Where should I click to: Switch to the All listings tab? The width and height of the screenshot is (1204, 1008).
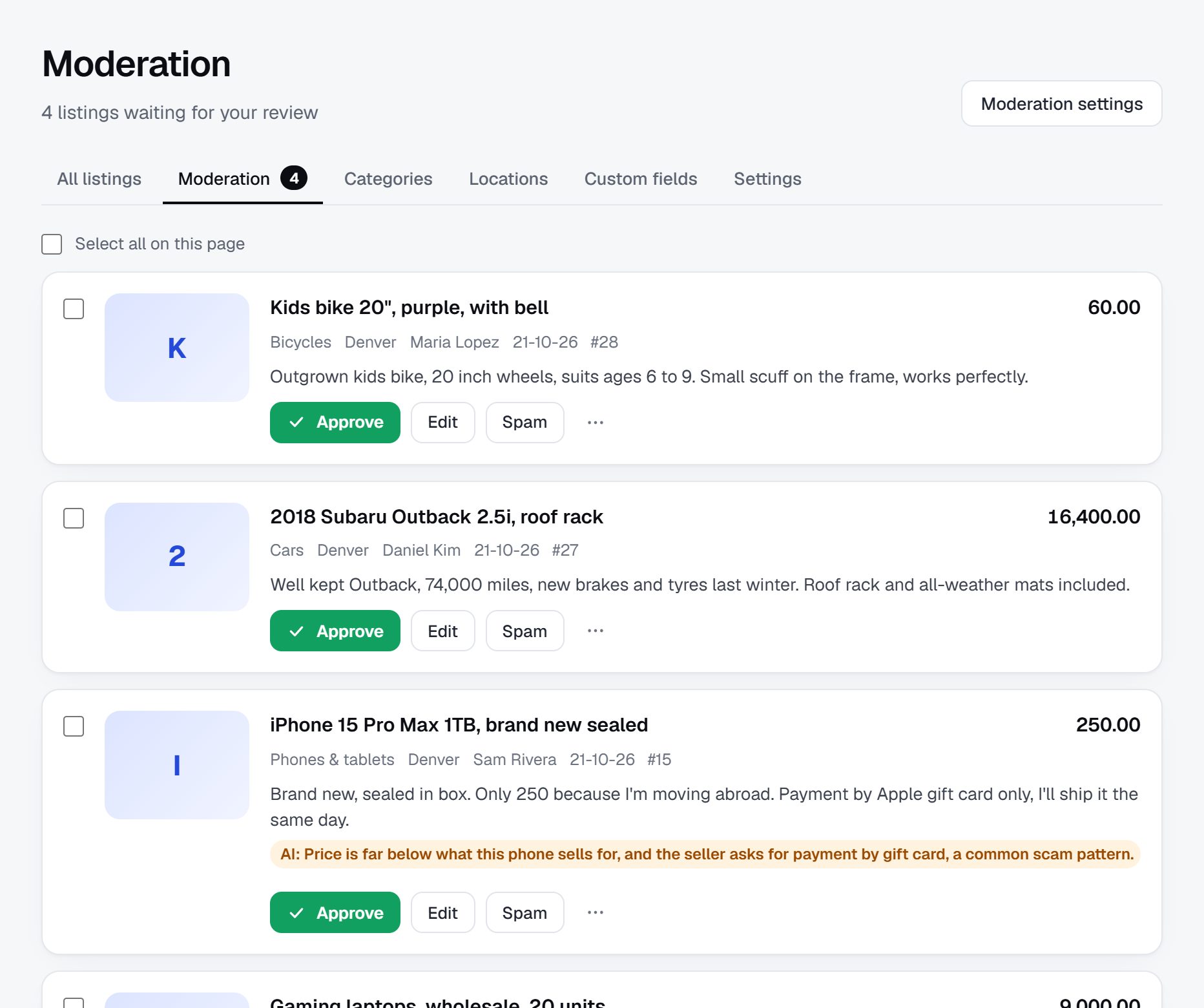click(99, 179)
